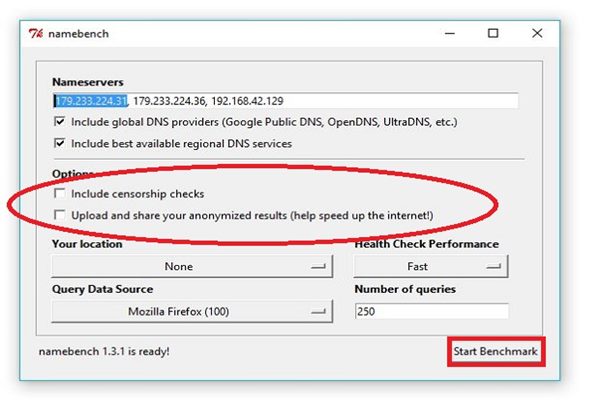Click the 'namebench 1.3.1 is ready!' status text
The width and height of the screenshot is (600, 400).
click(104, 351)
